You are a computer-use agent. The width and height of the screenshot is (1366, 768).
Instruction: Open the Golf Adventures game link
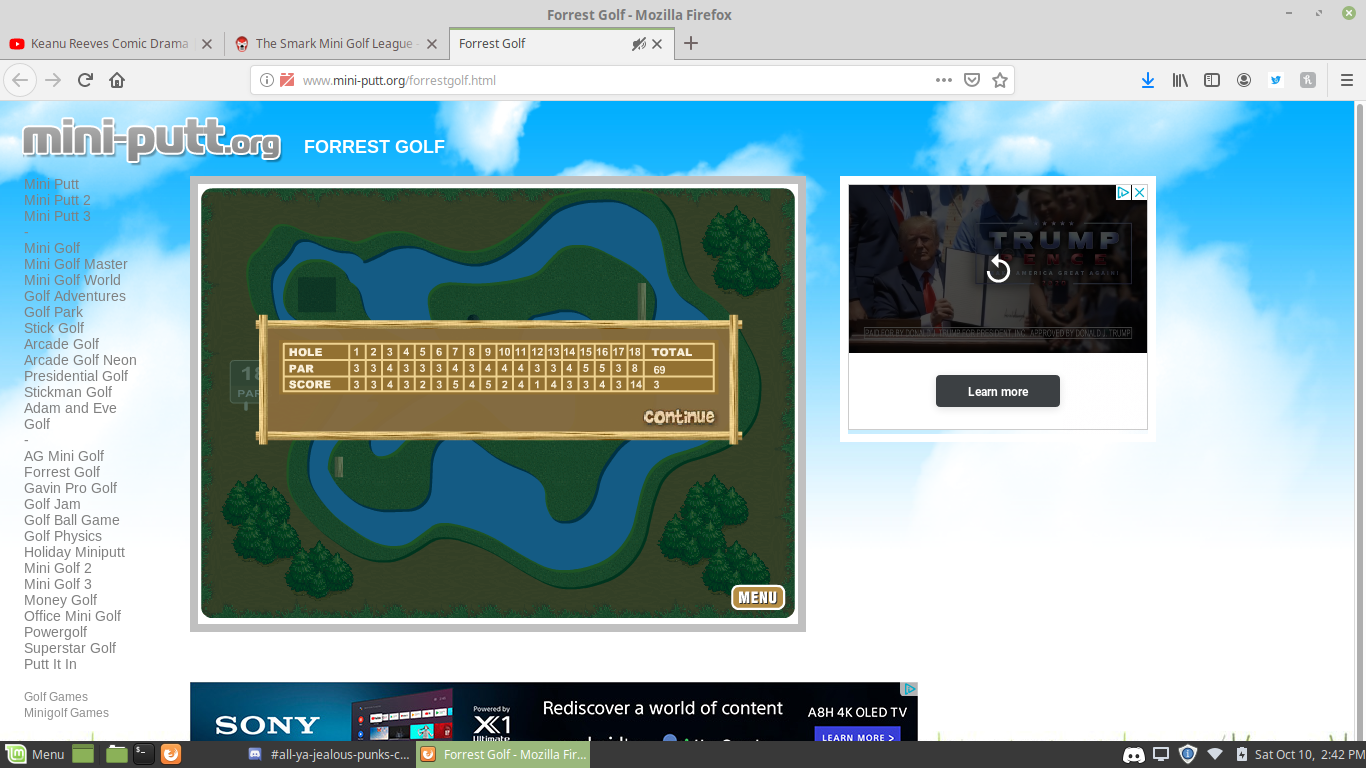click(75, 296)
